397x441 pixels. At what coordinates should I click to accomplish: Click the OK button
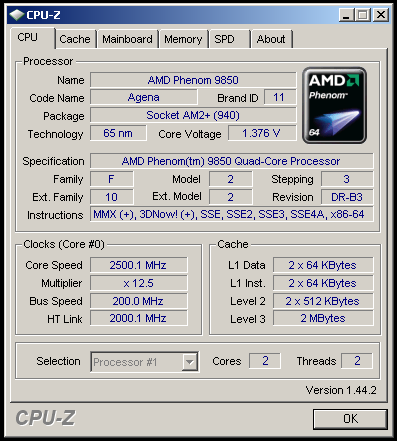[350, 419]
